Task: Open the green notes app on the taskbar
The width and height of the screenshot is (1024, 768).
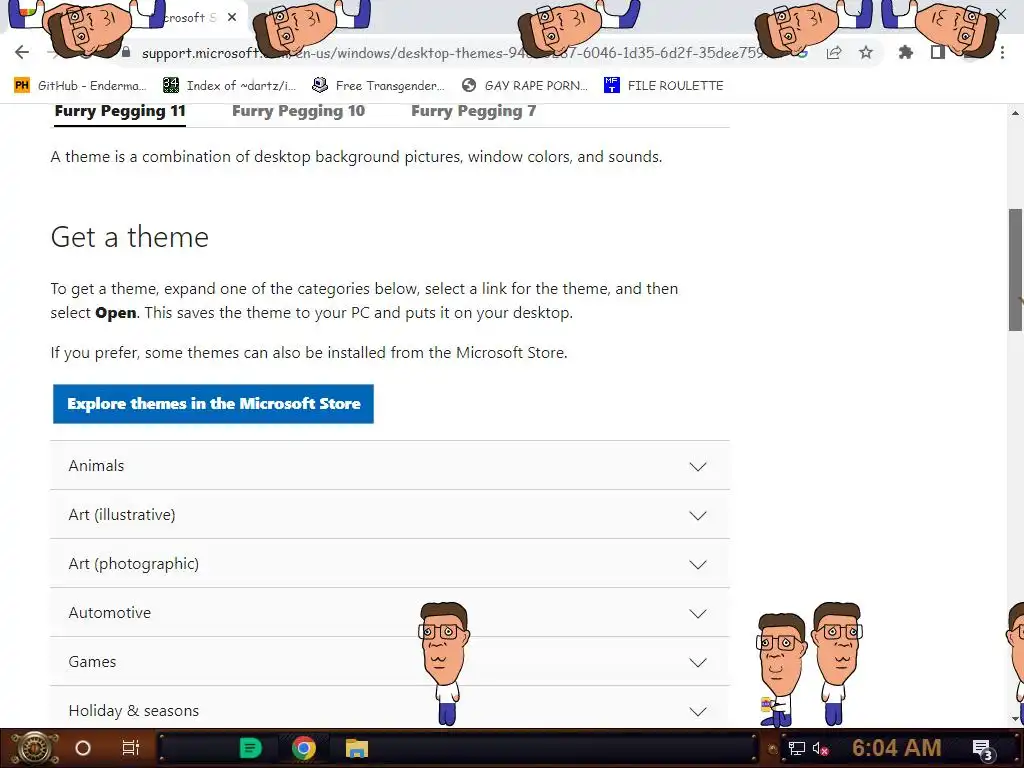Action: pyautogui.click(x=250, y=748)
